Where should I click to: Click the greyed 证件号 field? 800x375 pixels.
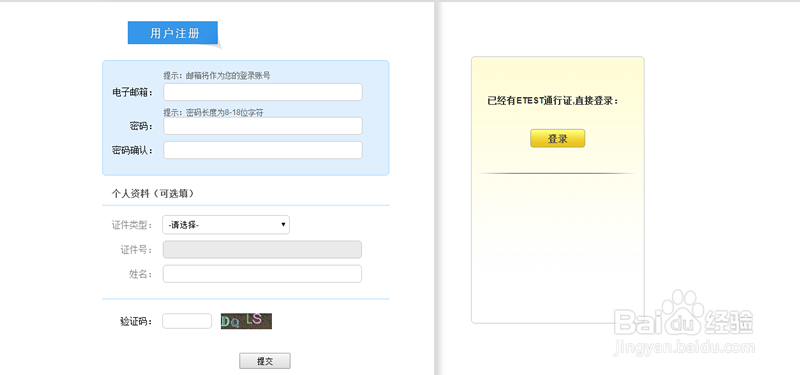point(262,249)
